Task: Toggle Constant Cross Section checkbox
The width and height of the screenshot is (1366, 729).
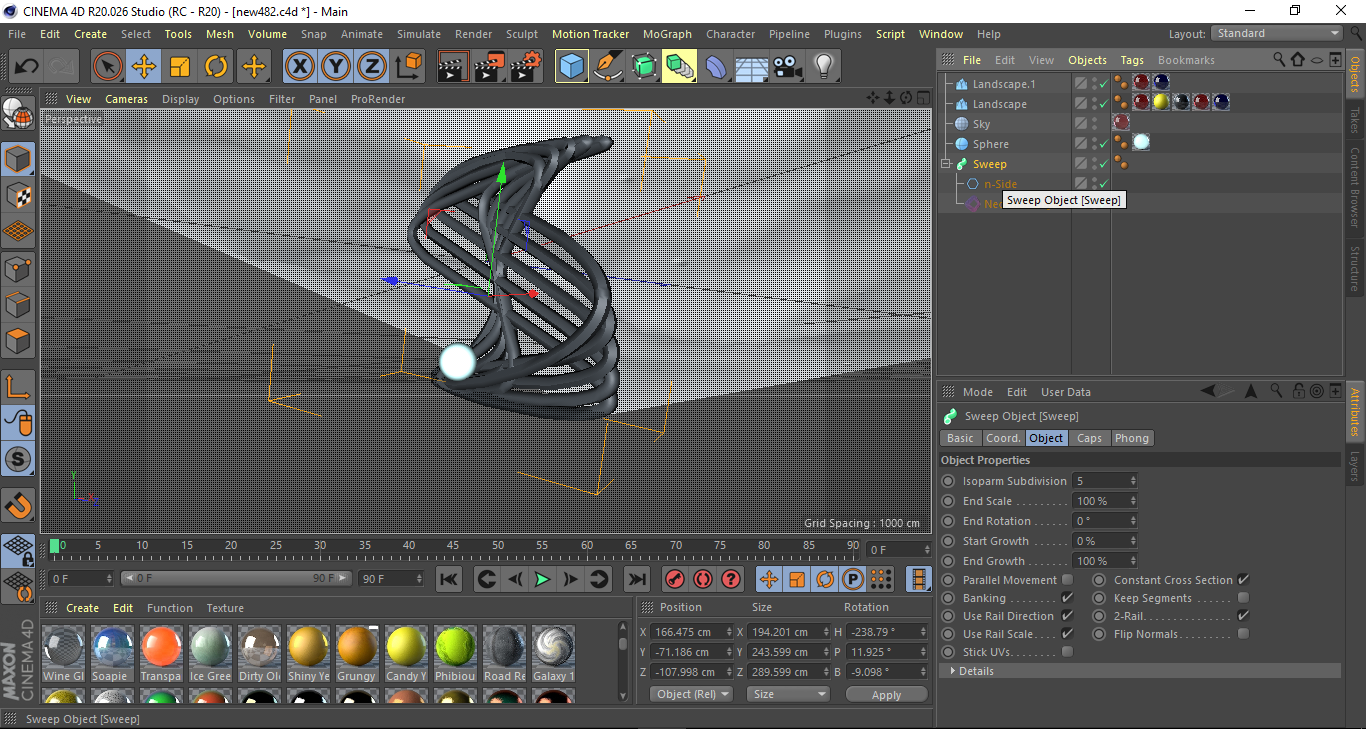Action: (x=1243, y=580)
